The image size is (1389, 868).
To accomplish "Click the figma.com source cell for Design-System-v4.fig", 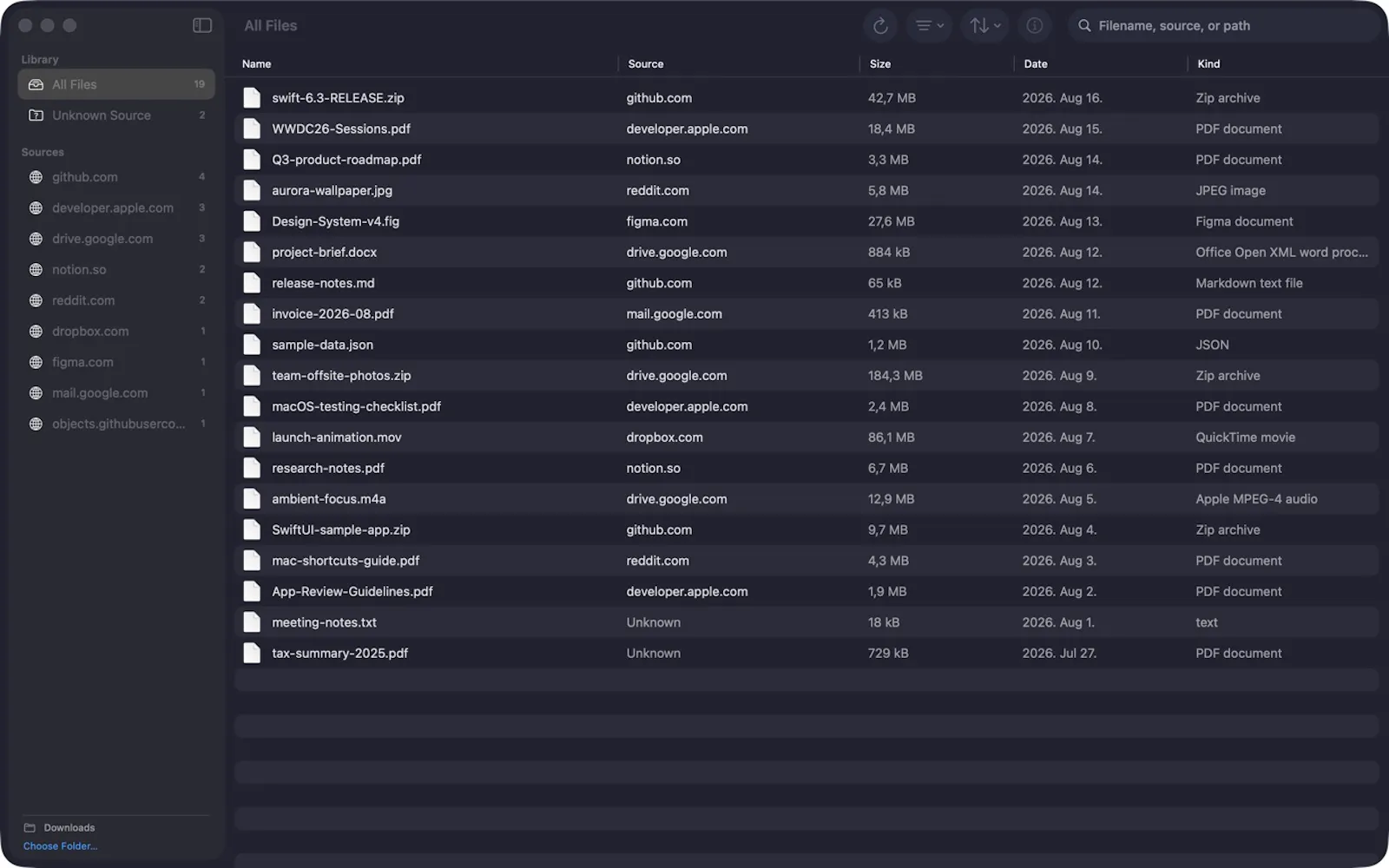I will (657, 221).
